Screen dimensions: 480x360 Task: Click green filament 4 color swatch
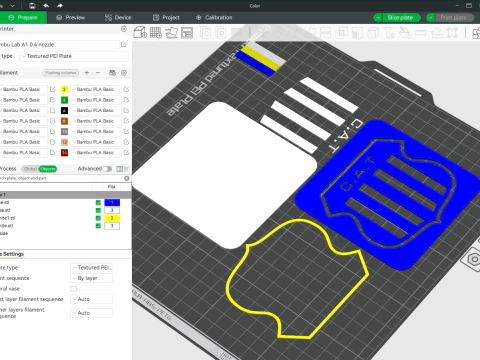(64, 100)
